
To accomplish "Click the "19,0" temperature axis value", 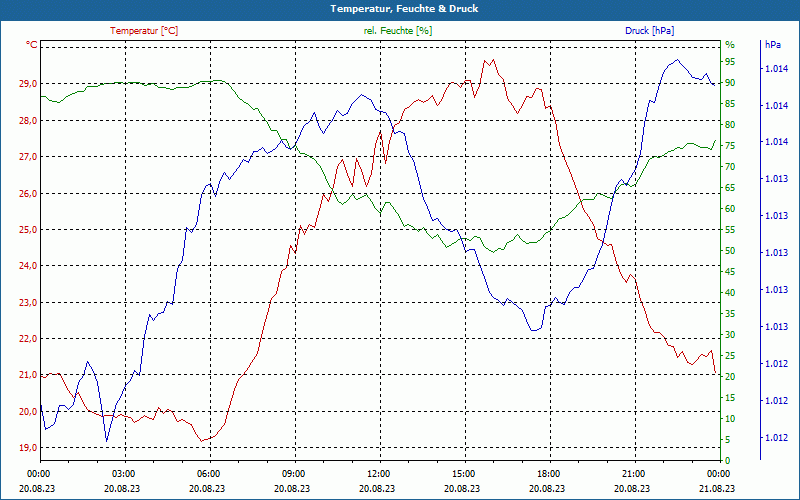I will pyautogui.click(x=29, y=448).
